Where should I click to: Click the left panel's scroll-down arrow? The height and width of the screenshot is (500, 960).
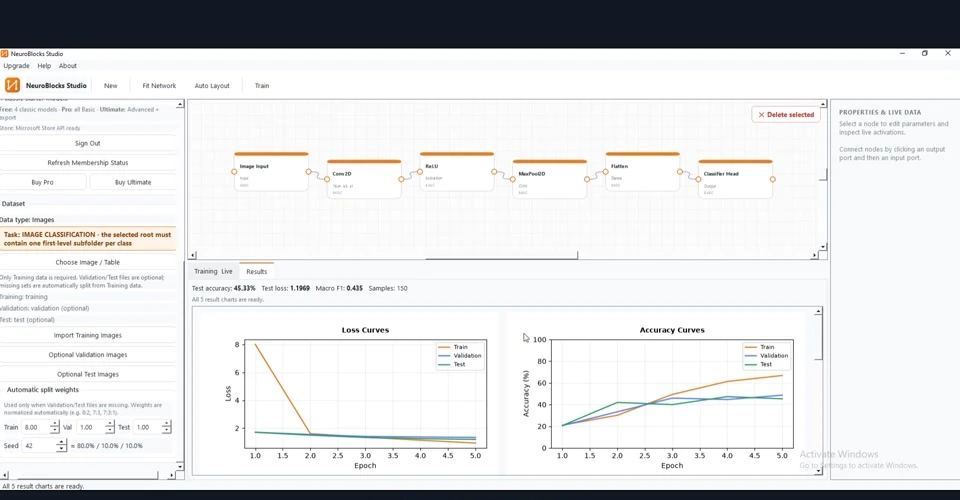tap(180, 466)
